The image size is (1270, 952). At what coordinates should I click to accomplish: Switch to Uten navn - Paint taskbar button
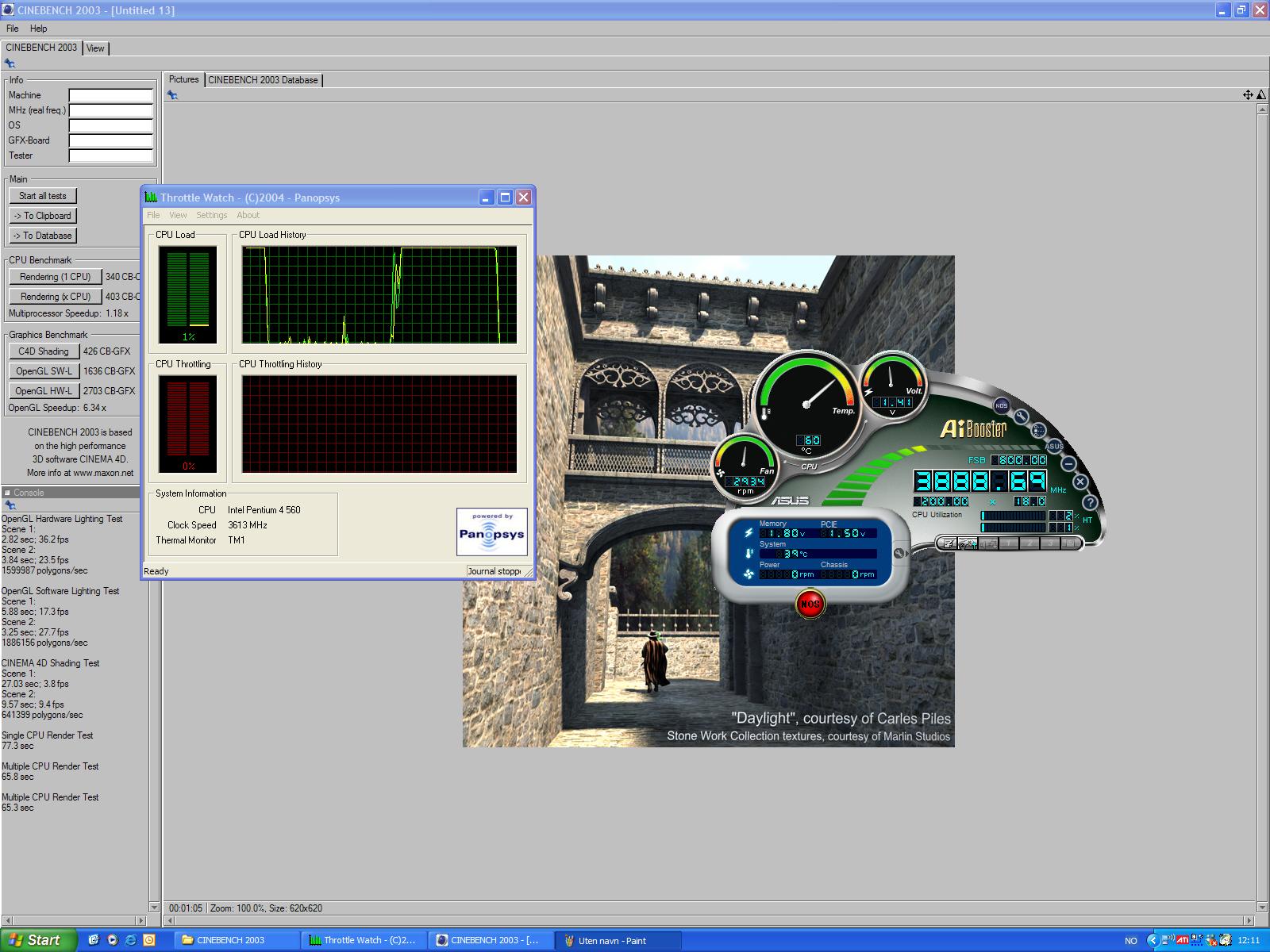pos(618,940)
